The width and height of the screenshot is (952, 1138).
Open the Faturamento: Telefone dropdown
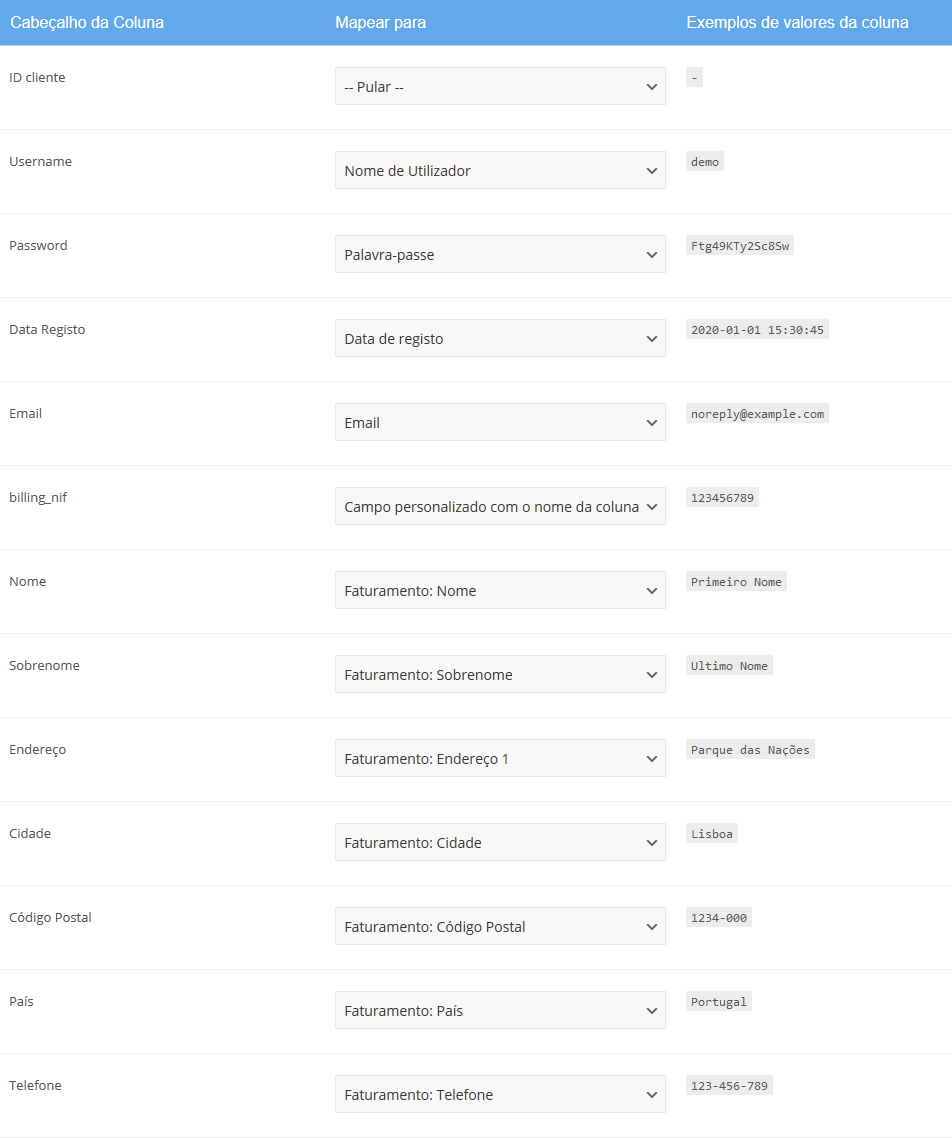(500, 1094)
